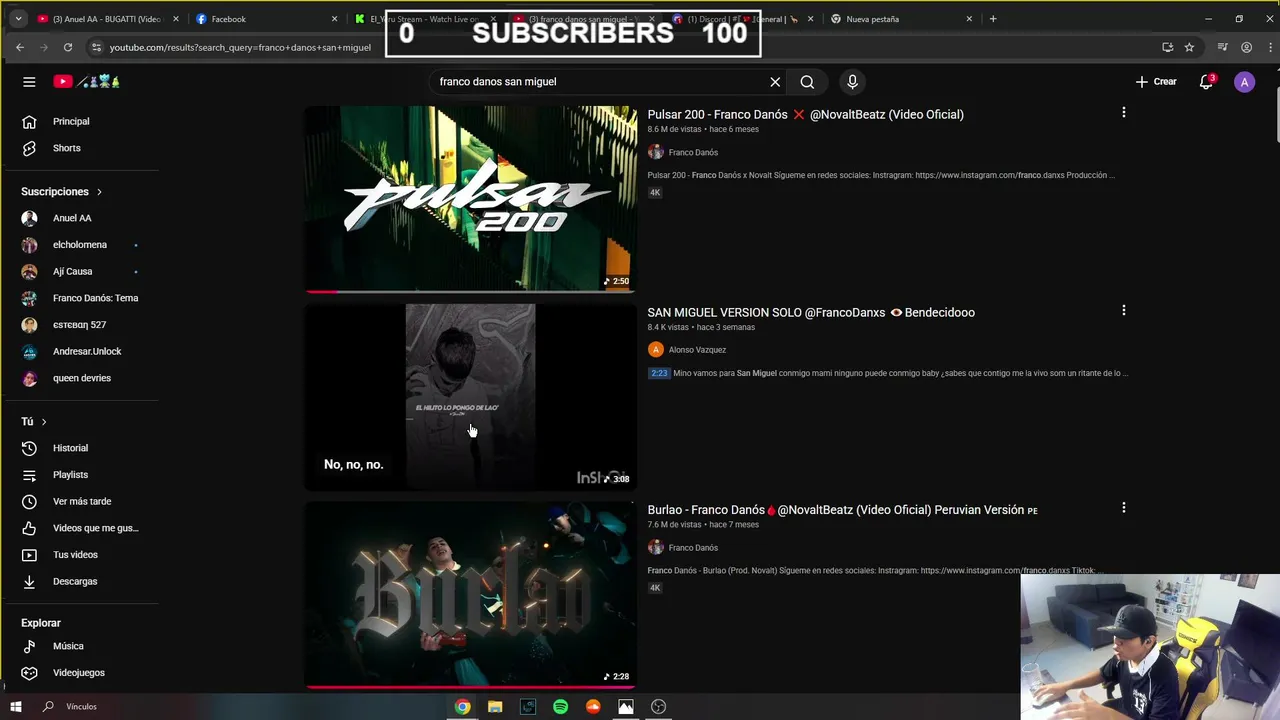Open the Windows Start menu
The image size is (1280, 720).
[x=16, y=707]
